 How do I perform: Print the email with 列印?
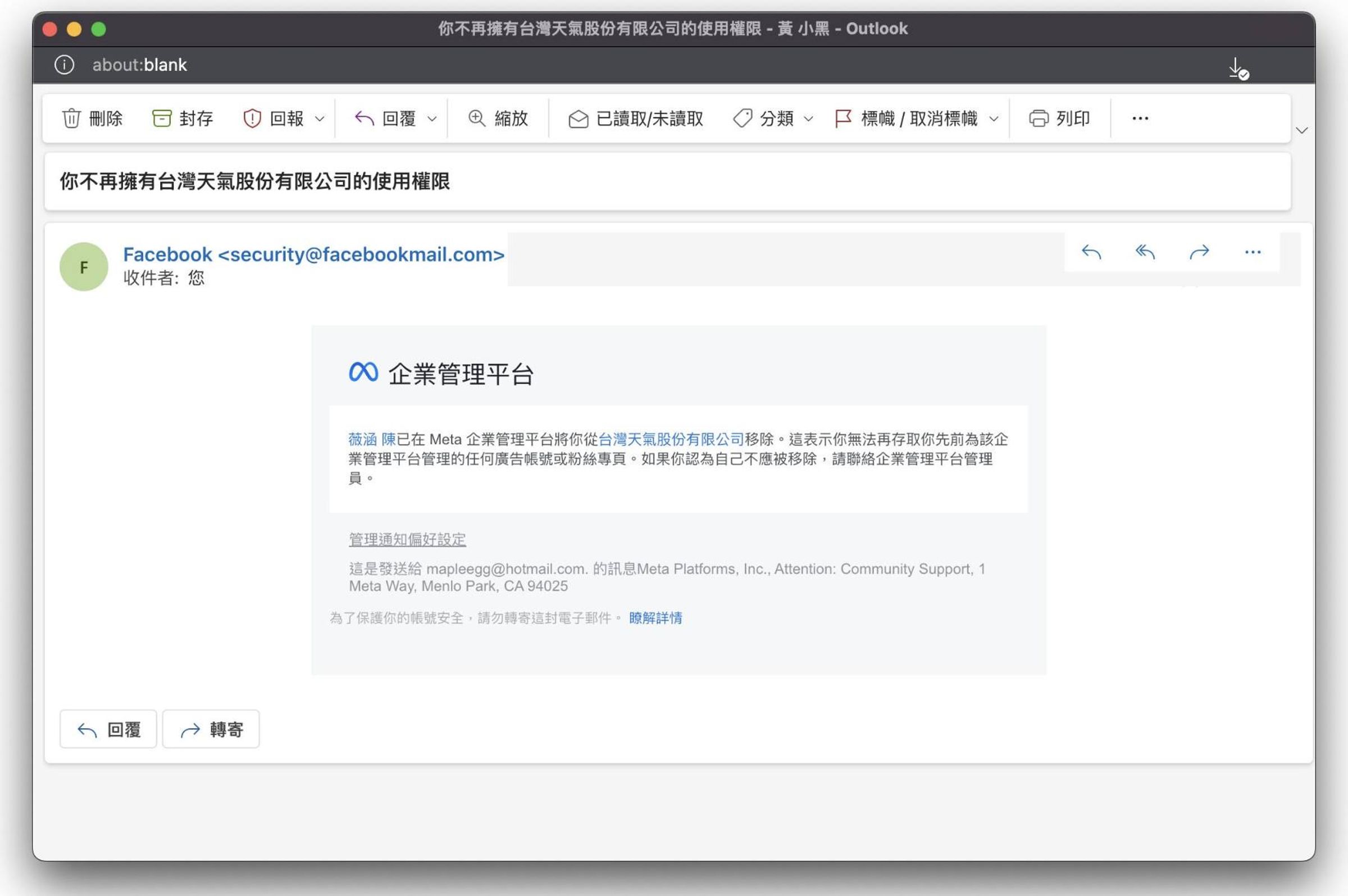point(1059,119)
